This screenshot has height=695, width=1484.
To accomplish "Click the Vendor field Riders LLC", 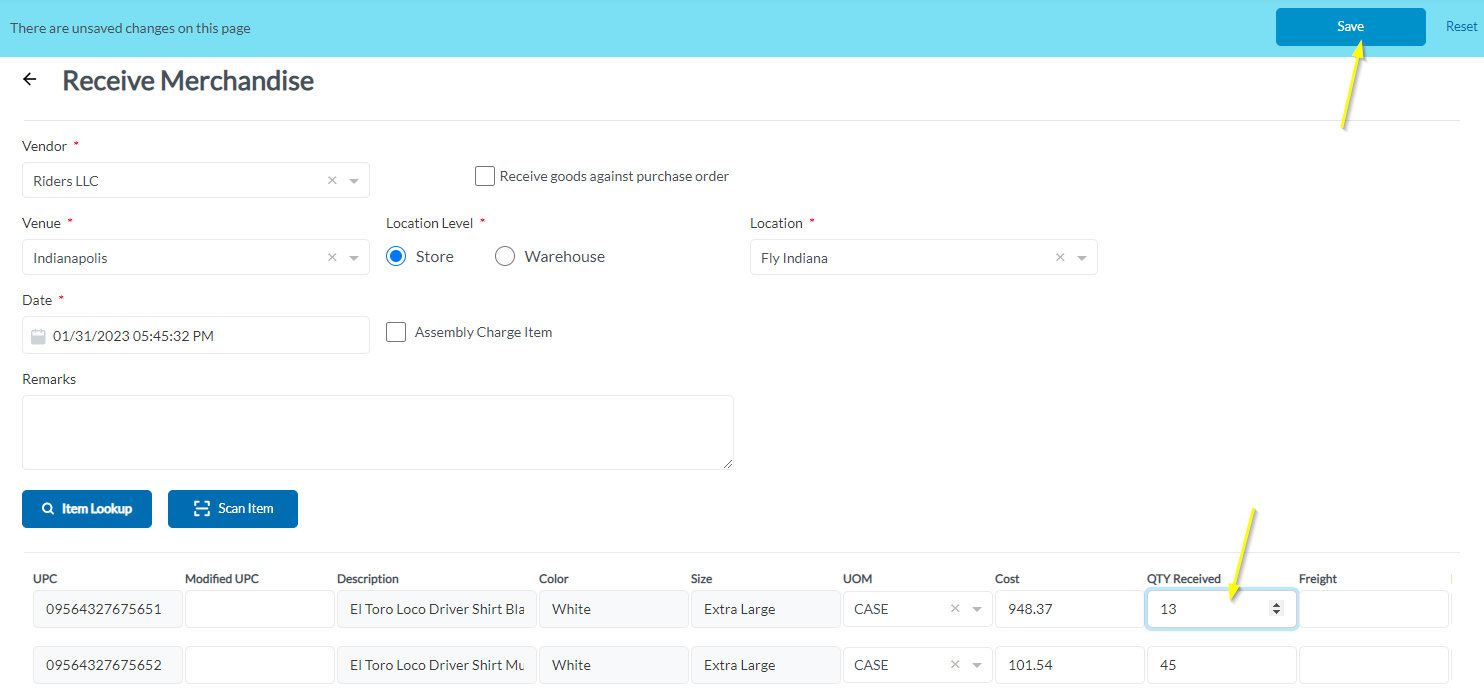I will coord(196,181).
